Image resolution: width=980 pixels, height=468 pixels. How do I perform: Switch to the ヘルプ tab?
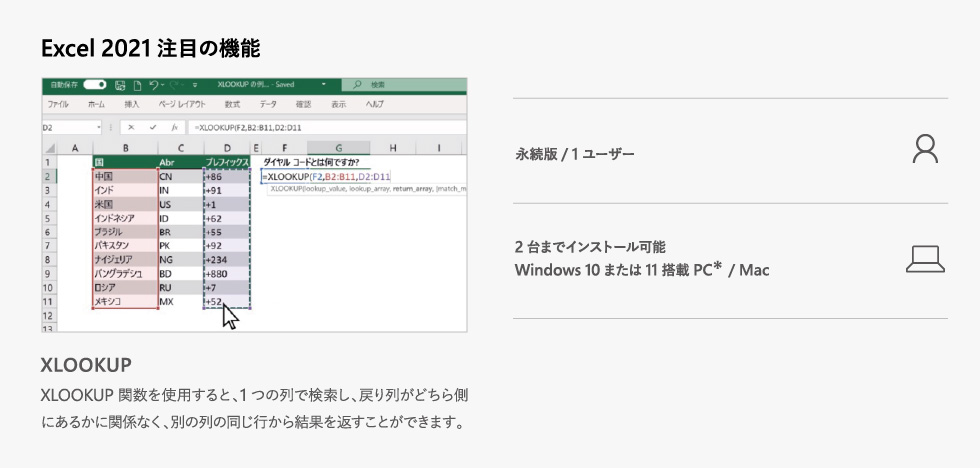[x=374, y=104]
